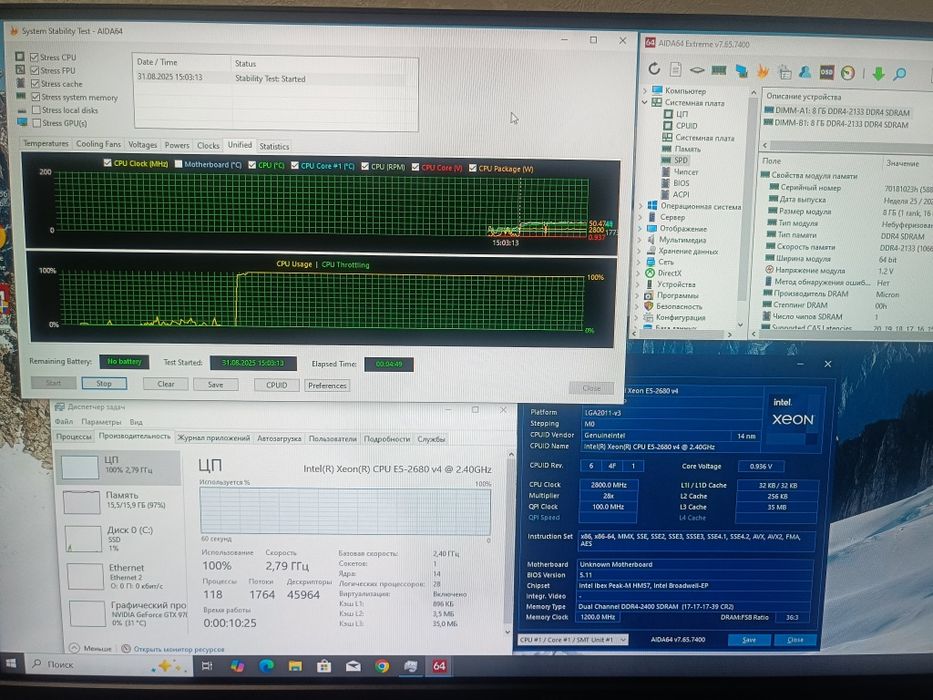This screenshot has width=933, height=700.
Task: Switch to Statistics tab
Action: point(274,146)
